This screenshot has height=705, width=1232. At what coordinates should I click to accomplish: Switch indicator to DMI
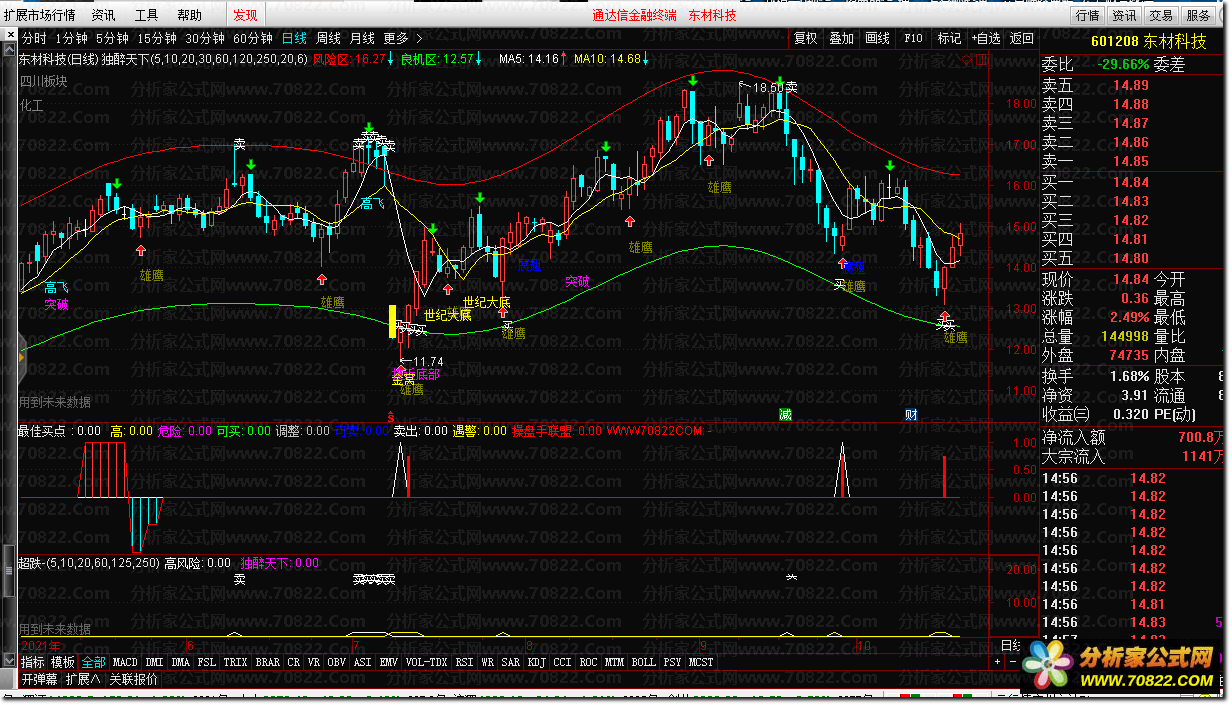tap(154, 662)
